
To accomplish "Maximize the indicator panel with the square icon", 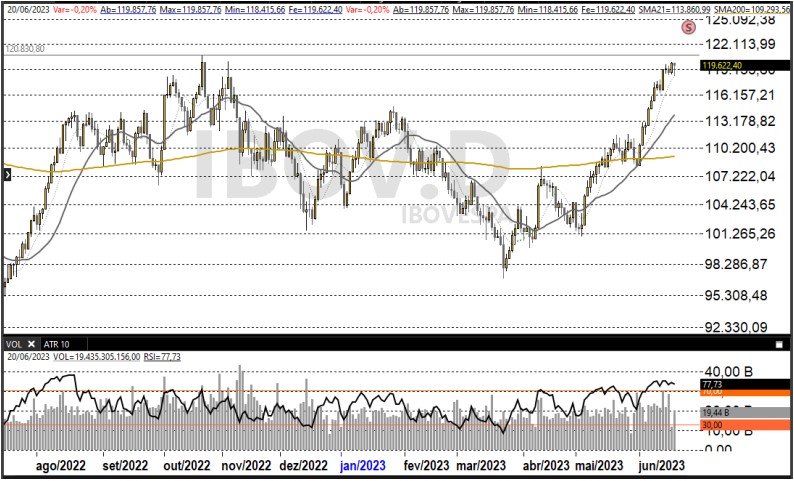I will coord(779,343).
